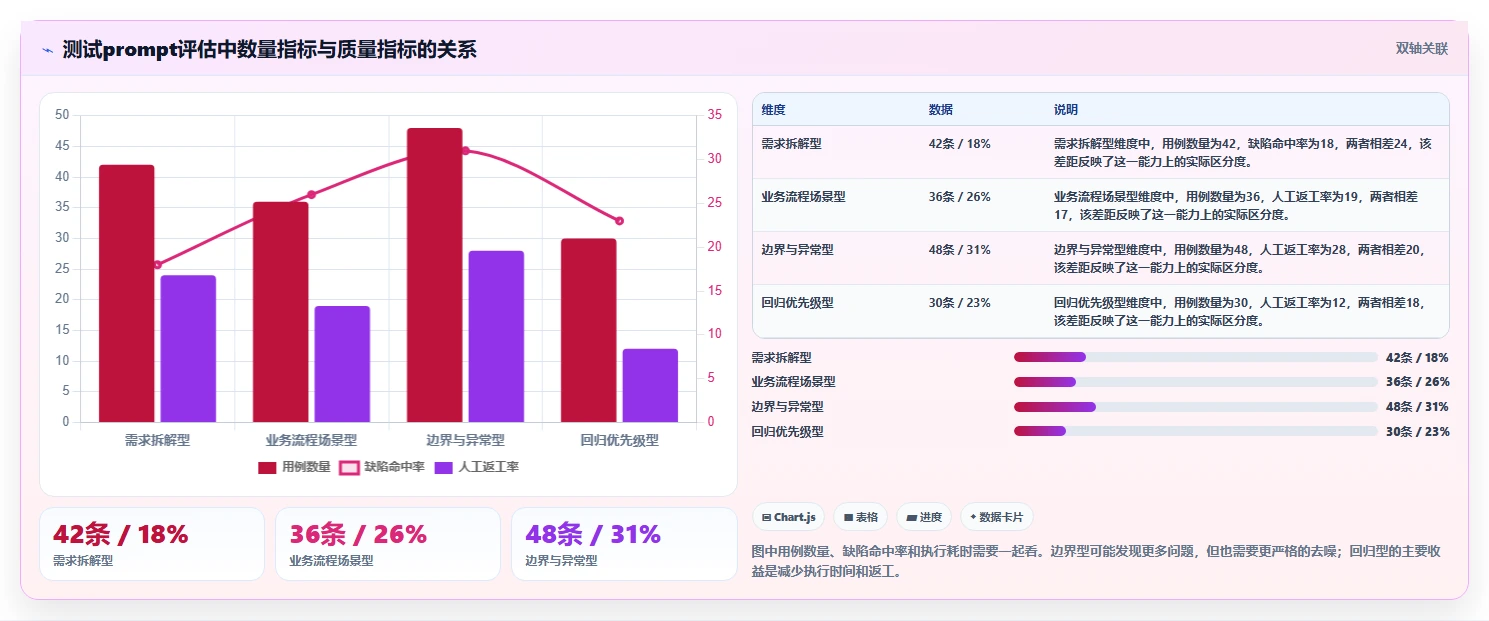The height and width of the screenshot is (621, 1489).
Task: Click the 回归优先级型 description cell
Action: click(1245, 312)
